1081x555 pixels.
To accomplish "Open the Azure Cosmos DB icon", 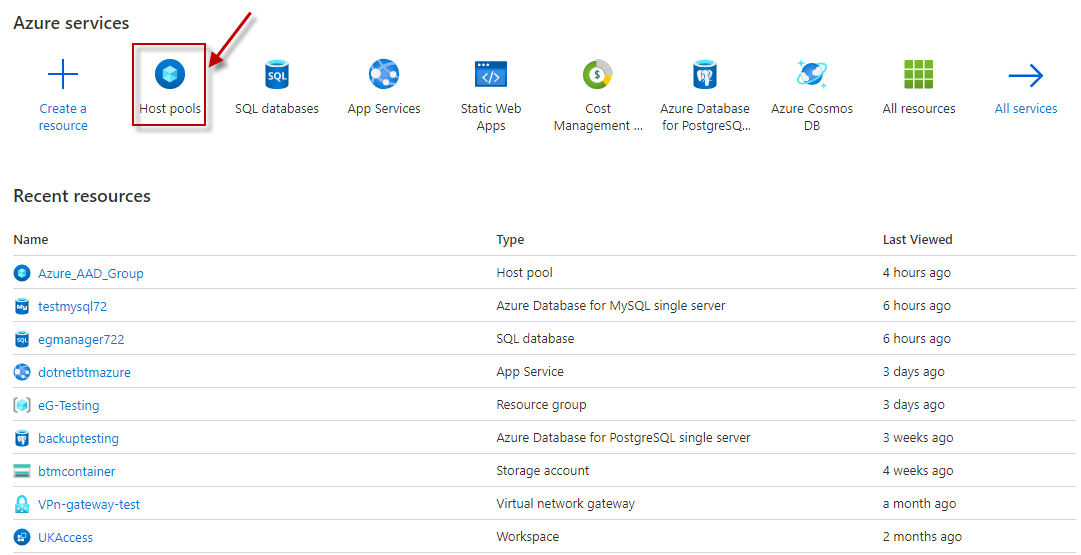I will coord(811,74).
